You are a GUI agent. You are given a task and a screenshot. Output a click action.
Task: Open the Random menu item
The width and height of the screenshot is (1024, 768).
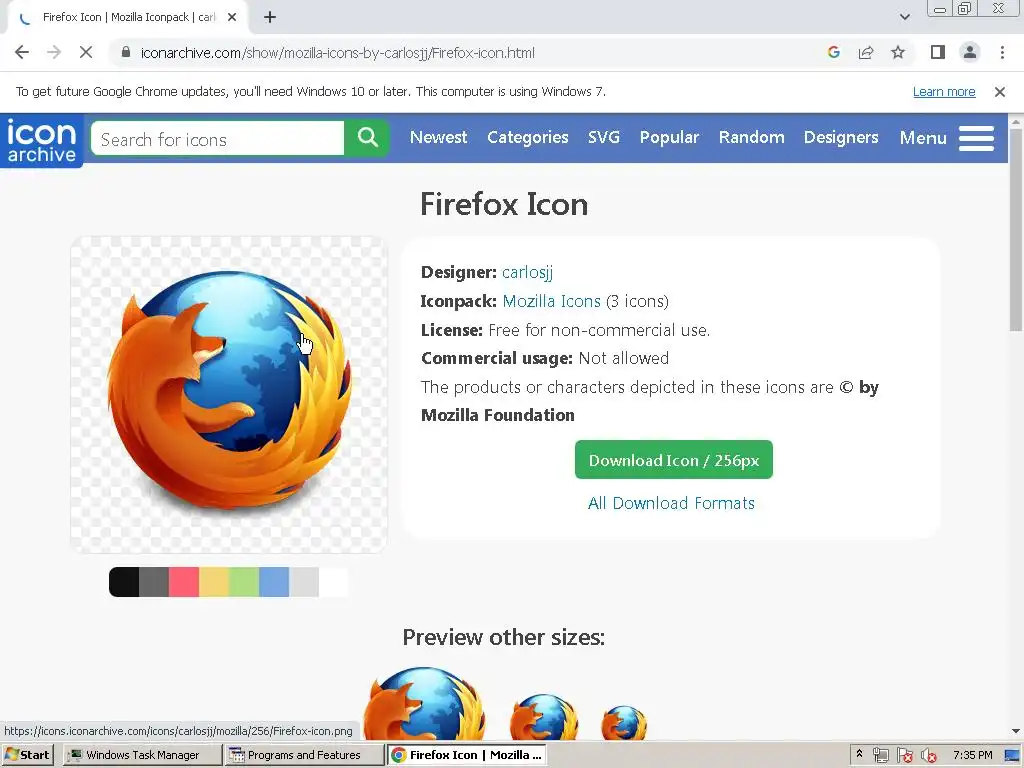point(752,137)
